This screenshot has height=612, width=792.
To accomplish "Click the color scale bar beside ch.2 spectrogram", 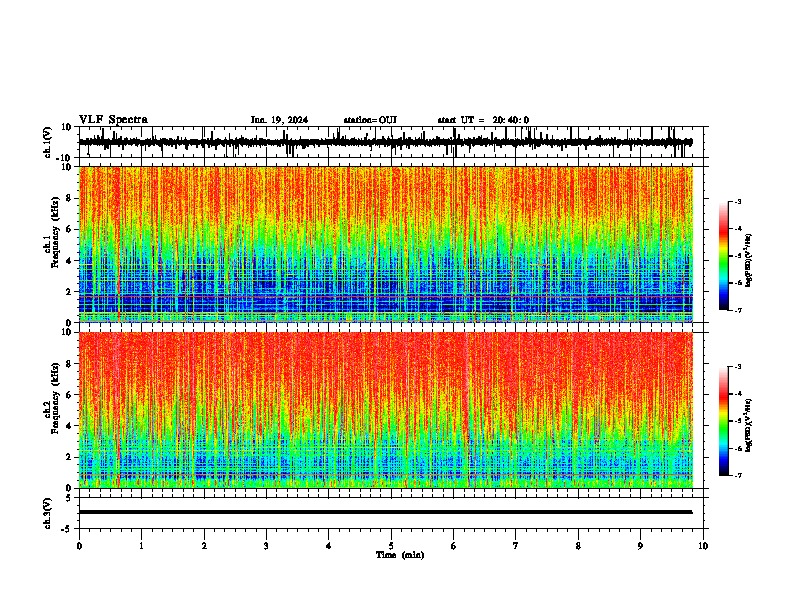I will 723,421.
